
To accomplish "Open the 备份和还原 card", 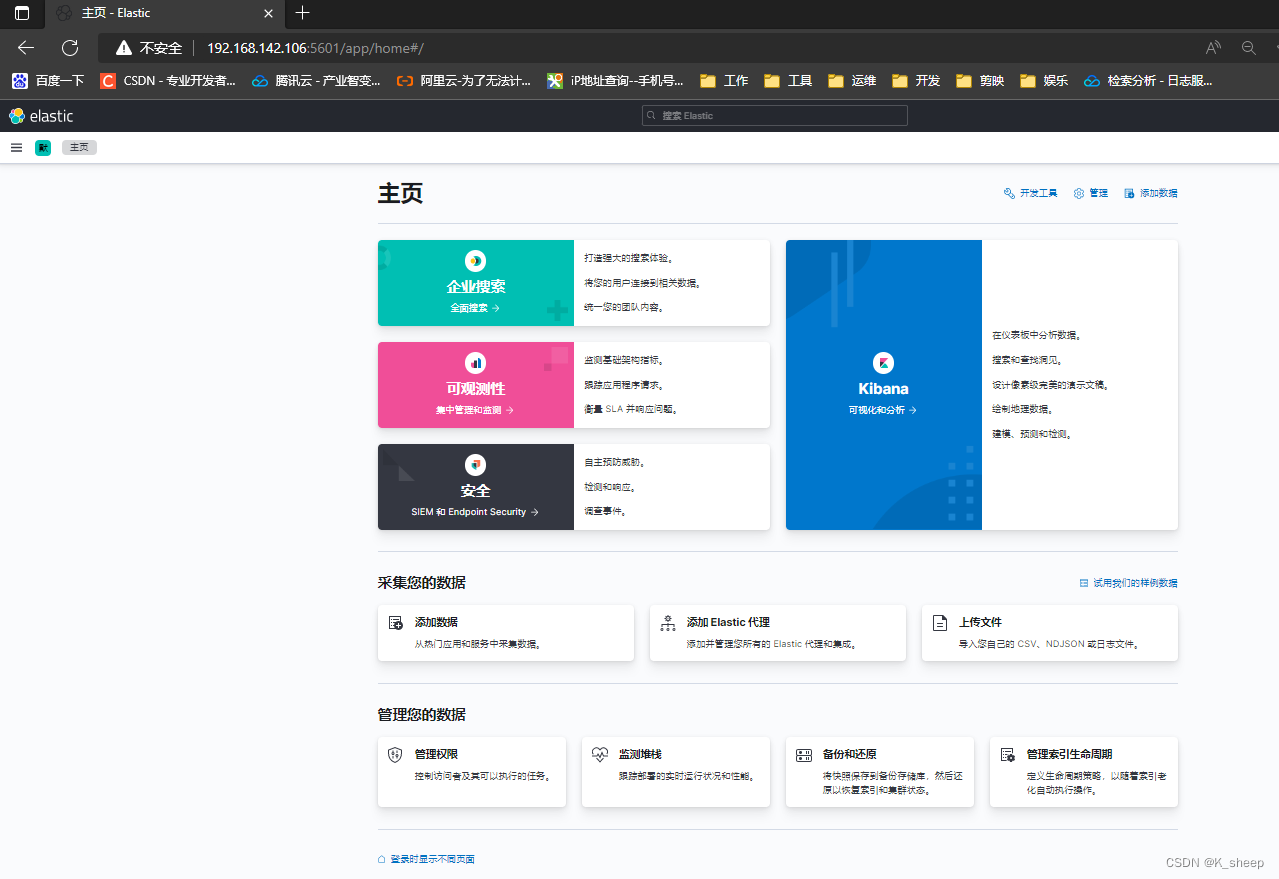I will click(880, 772).
